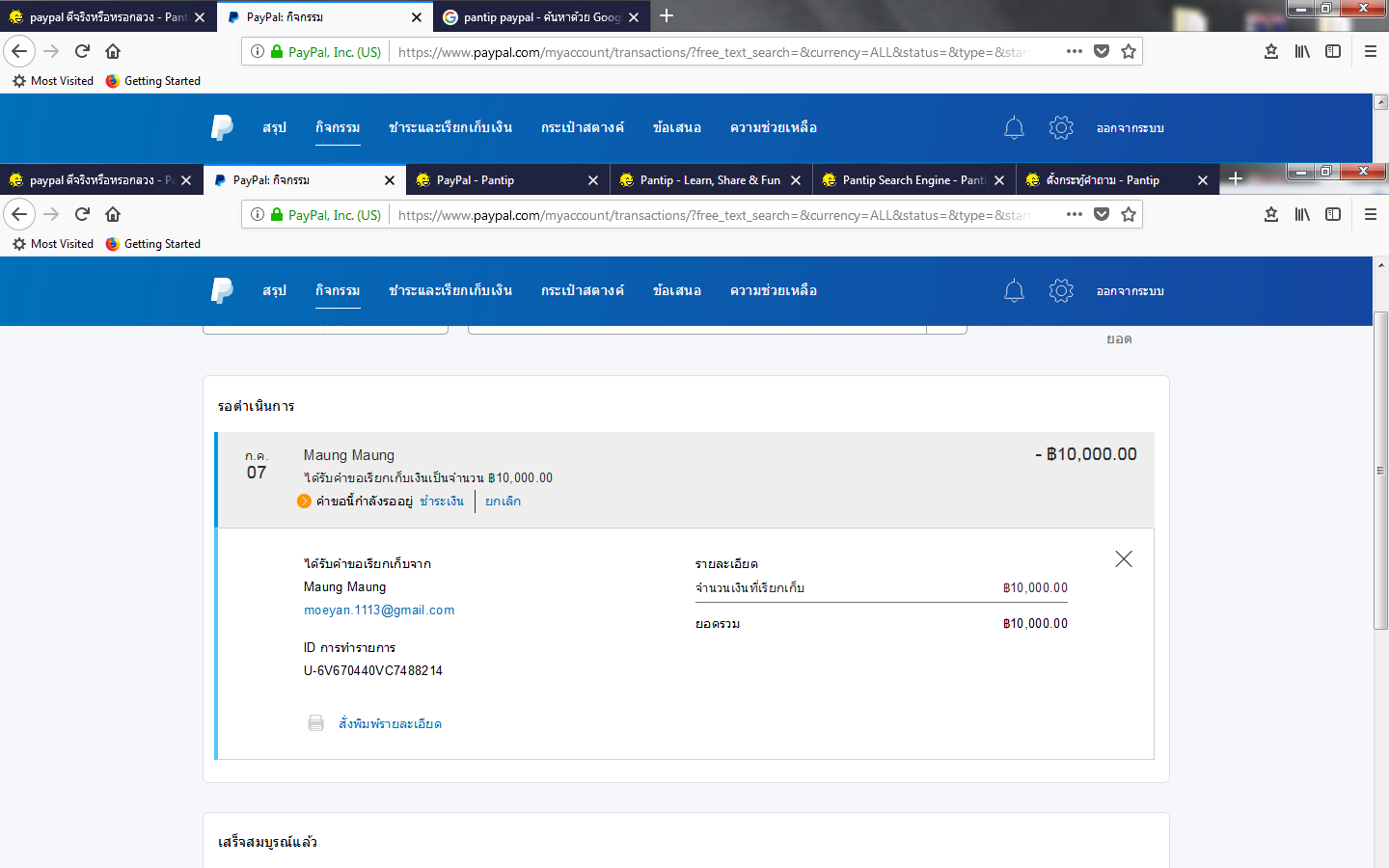Viewport: 1389px width, 868px height.
Task: Click 'Getting Started' bookmark in the back window
Action: pyautogui.click(x=153, y=81)
